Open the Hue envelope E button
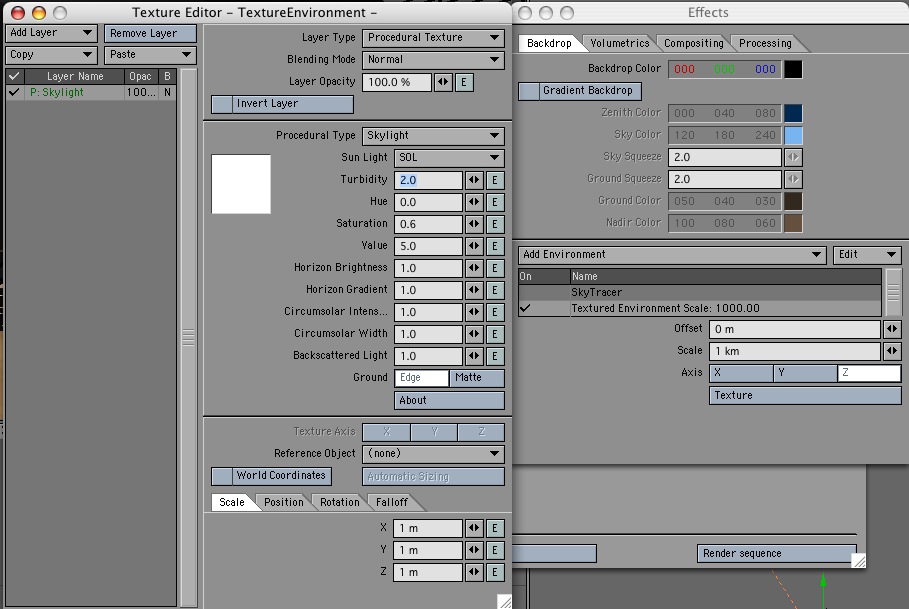The height and width of the screenshot is (609, 909). [x=495, y=202]
